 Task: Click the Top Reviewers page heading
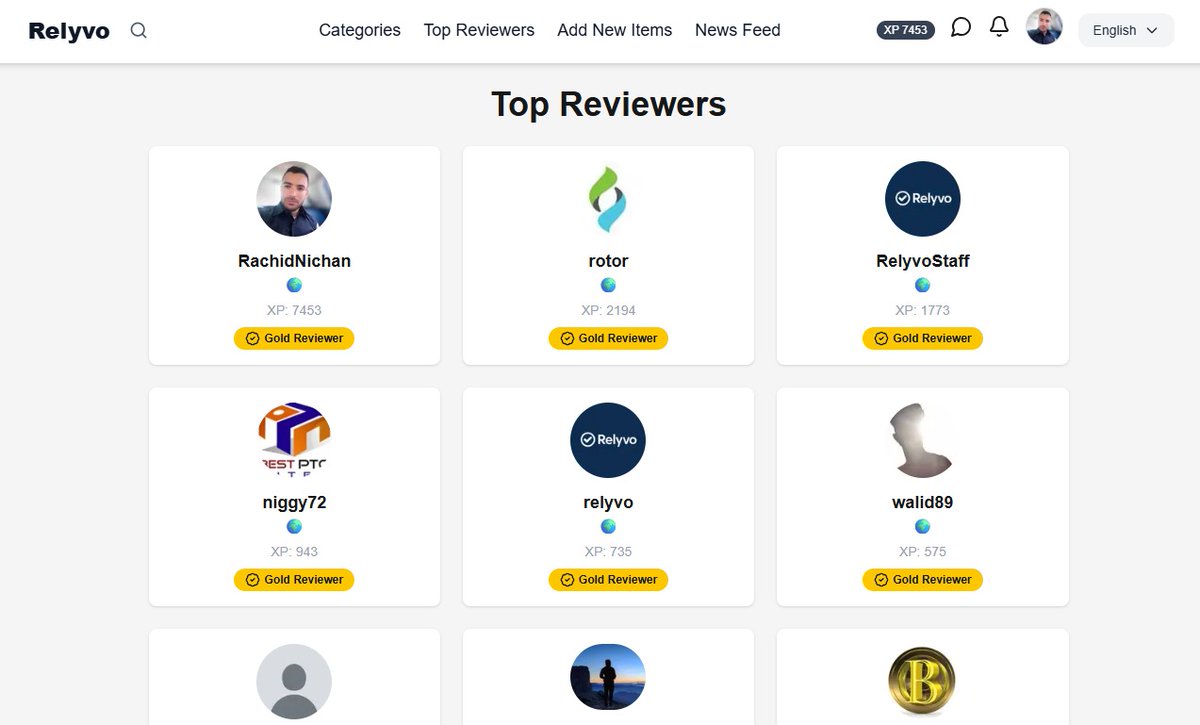608,104
